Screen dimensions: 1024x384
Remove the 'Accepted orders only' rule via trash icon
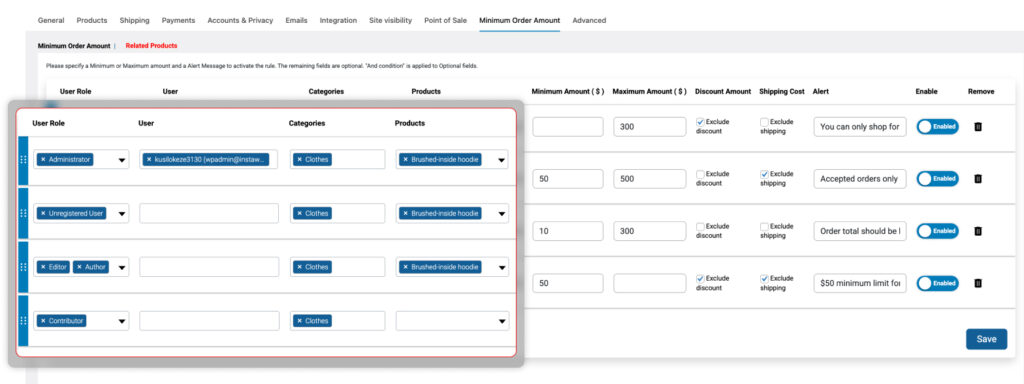click(978, 179)
